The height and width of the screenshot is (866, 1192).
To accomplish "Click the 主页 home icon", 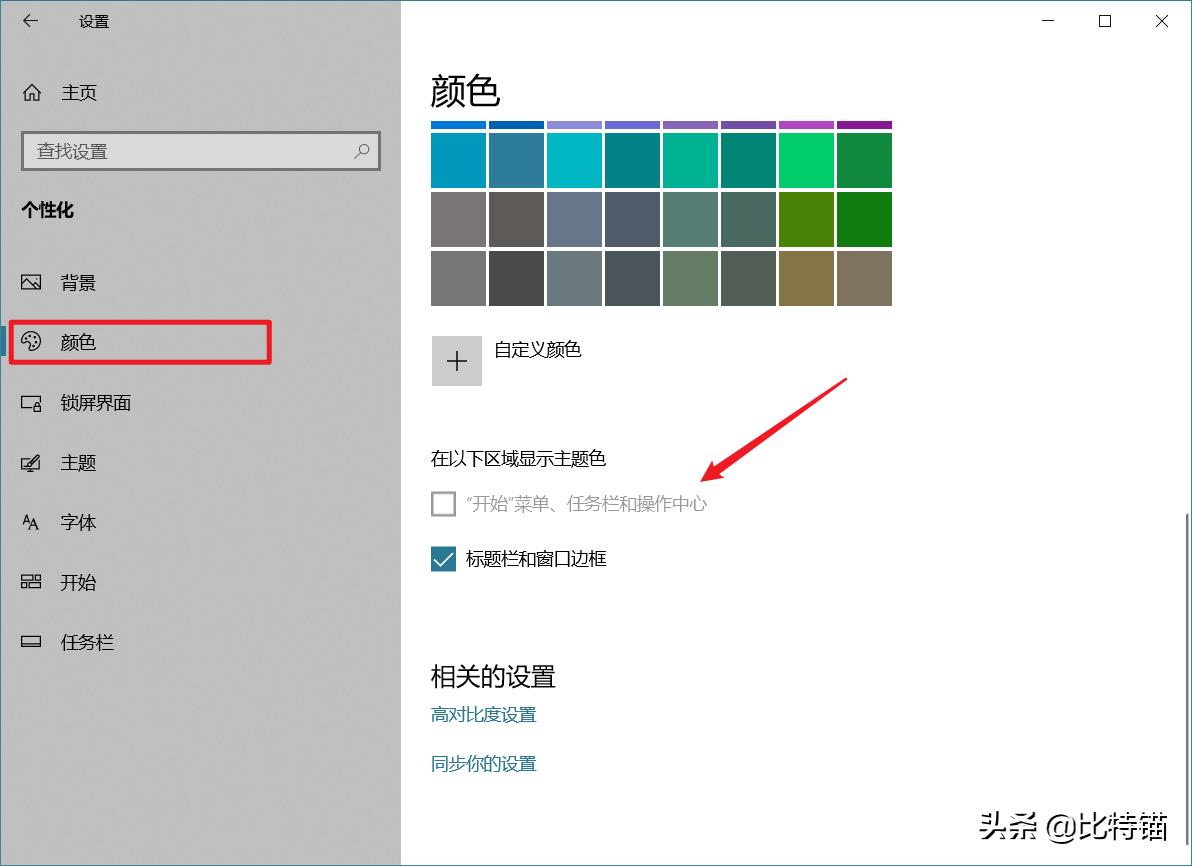I will (x=30, y=92).
